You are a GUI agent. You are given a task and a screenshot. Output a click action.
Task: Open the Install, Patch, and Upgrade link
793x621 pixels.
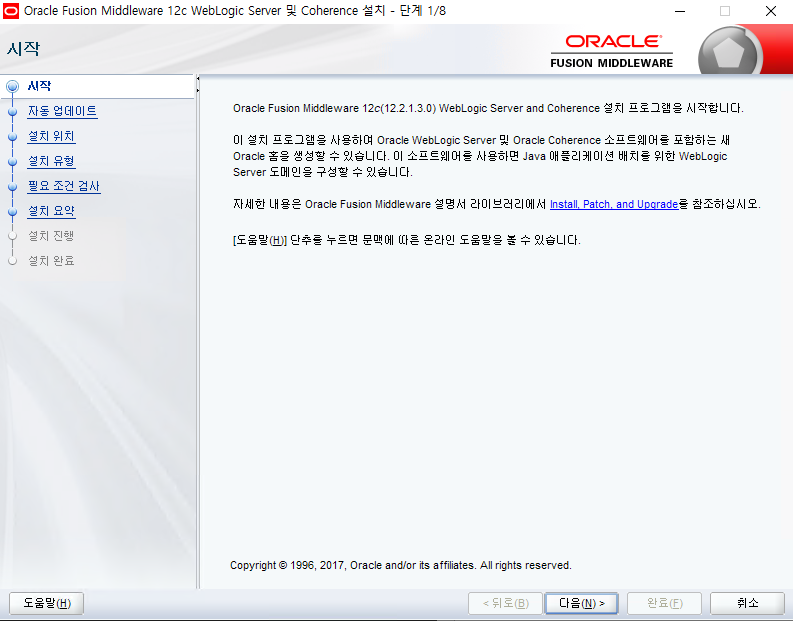614,204
